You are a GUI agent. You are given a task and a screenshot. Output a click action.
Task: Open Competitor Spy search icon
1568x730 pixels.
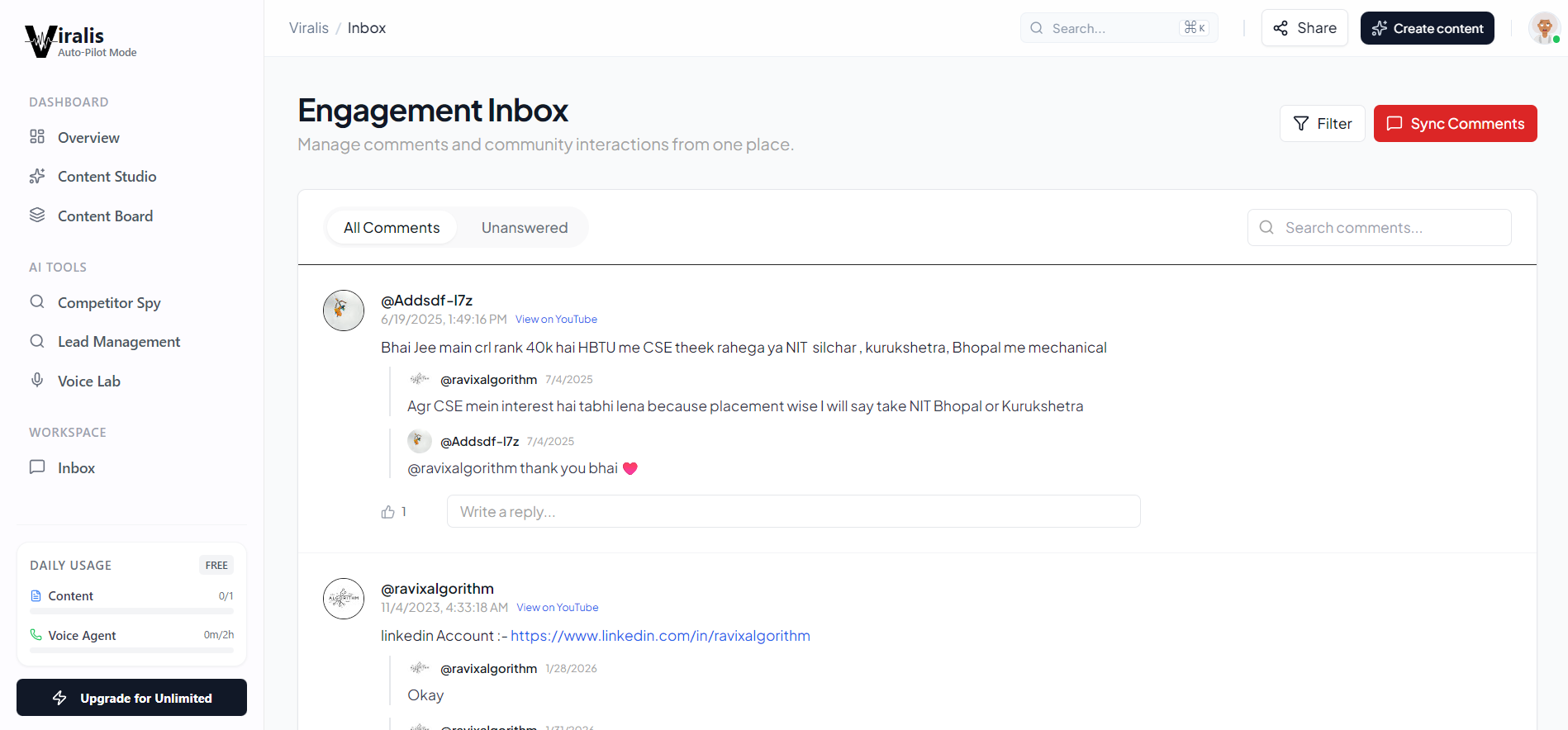37,301
